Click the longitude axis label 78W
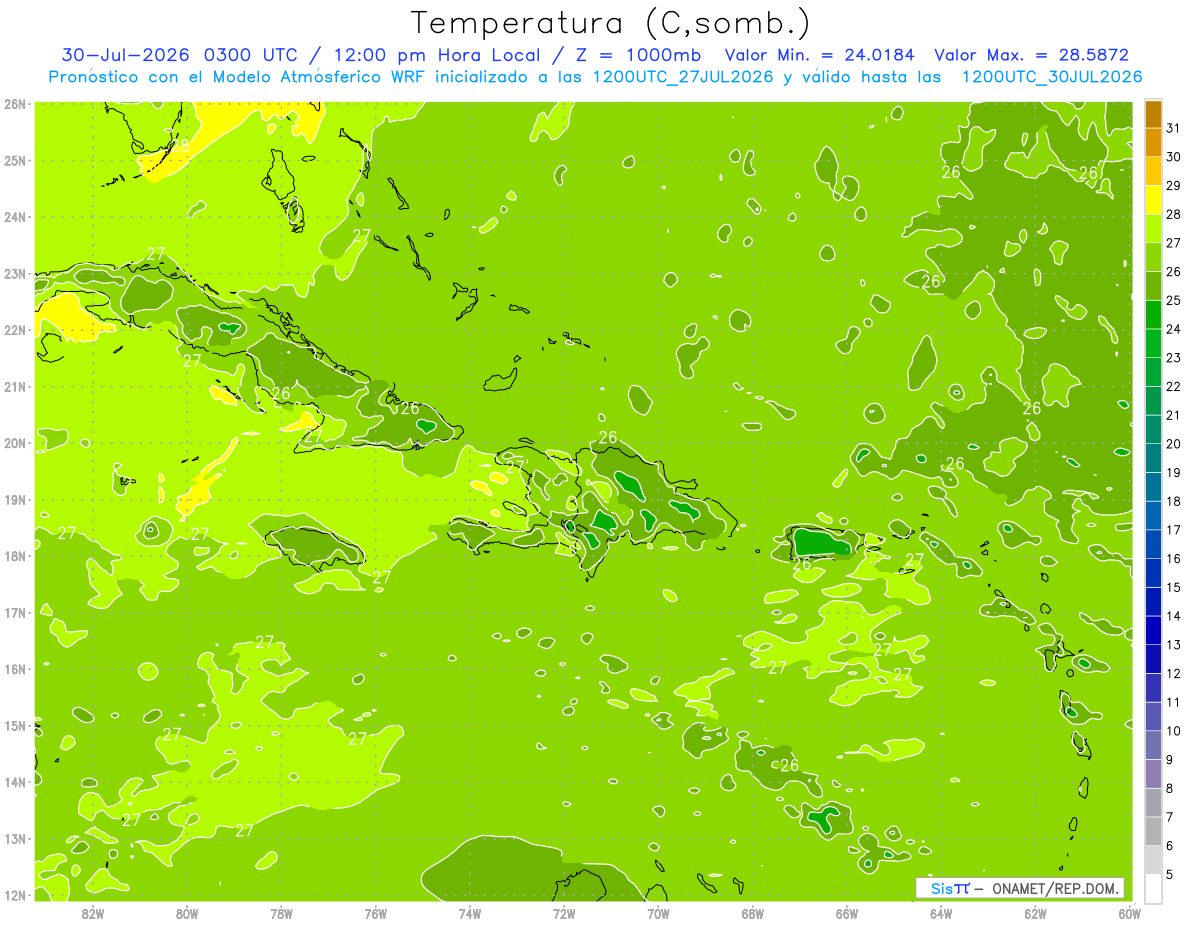Viewport: 1200px width, 927px height. click(281, 913)
